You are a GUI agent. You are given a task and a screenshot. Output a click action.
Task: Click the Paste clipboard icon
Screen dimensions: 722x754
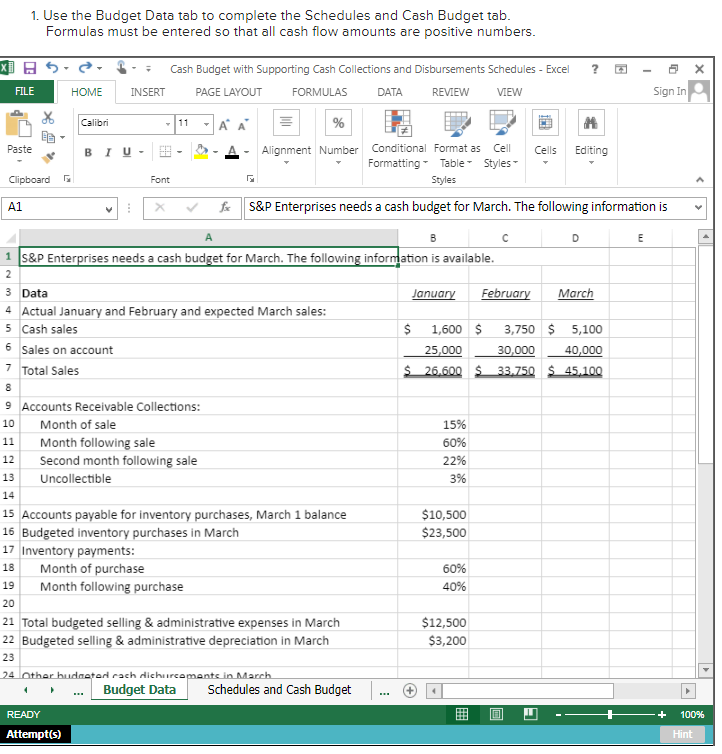pyautogui.click(x=18, y=124)
